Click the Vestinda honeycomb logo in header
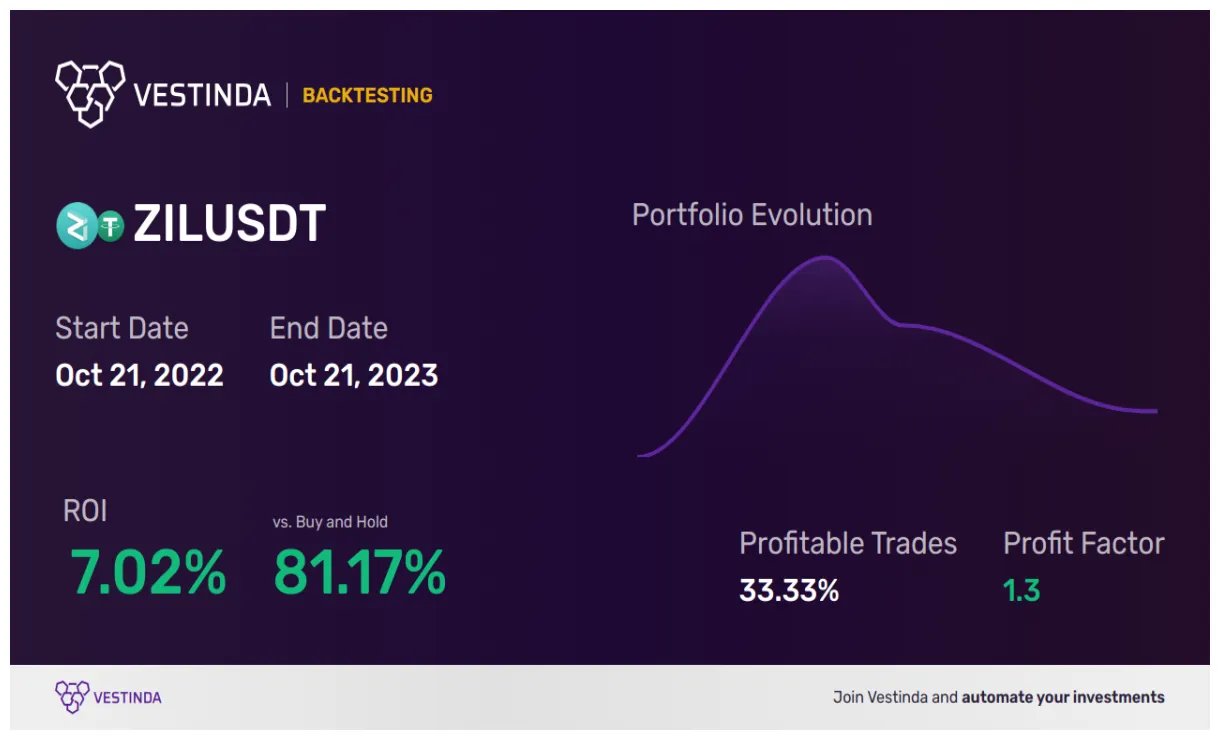 [x=90, y=94]
